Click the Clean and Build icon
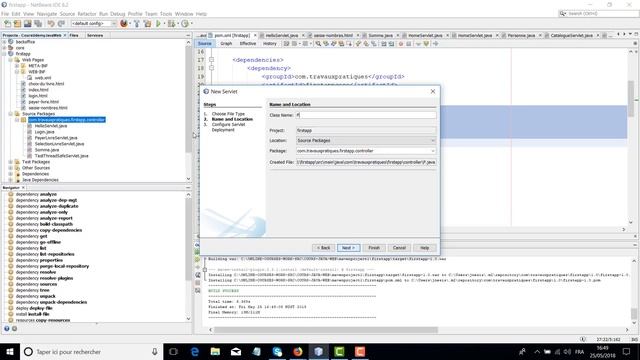Image resolution: width=640 pixels, height=360 pixels. point(147,24)
